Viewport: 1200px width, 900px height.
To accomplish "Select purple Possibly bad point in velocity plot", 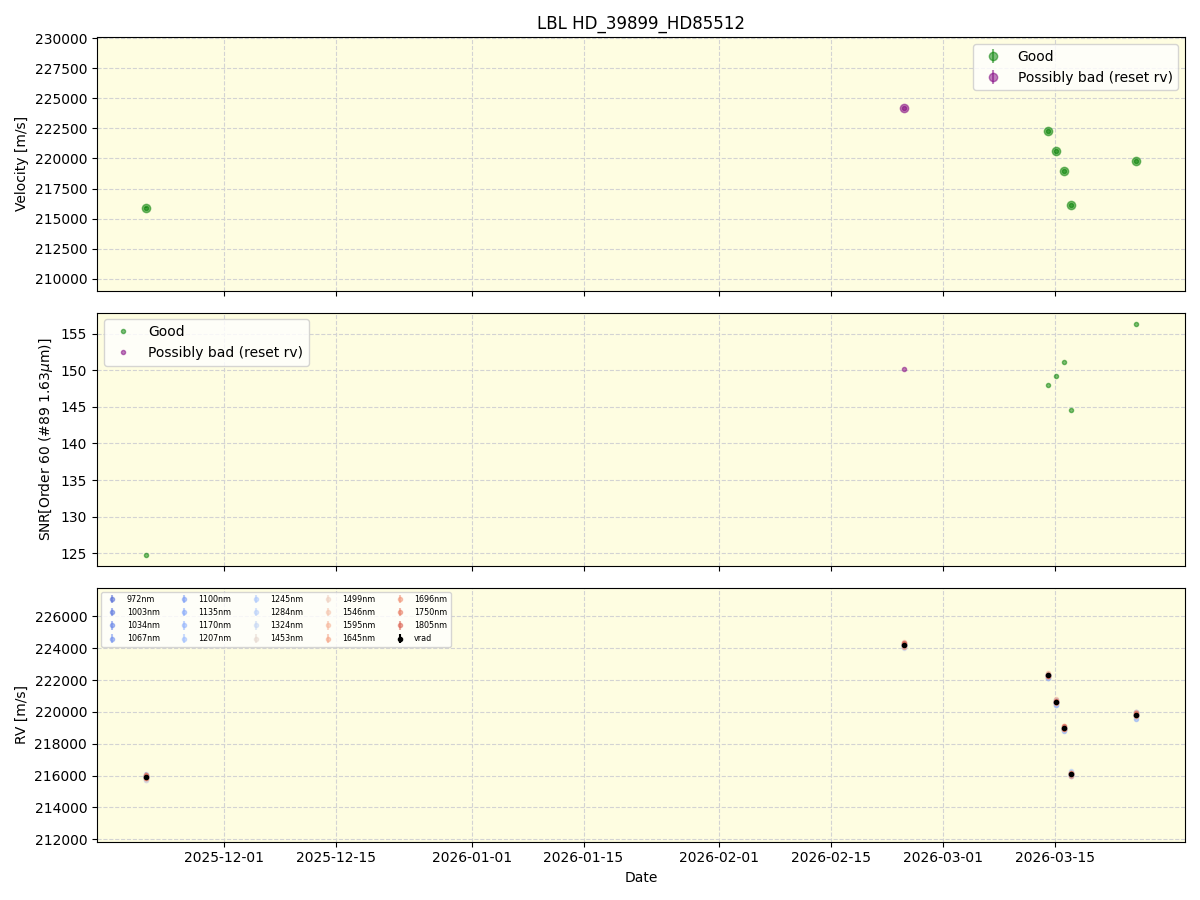I will (x=904, y=108).
